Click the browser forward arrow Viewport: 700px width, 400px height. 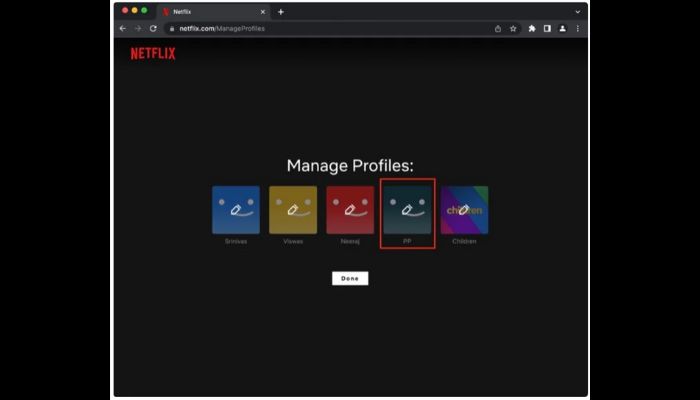click(138, 28)
